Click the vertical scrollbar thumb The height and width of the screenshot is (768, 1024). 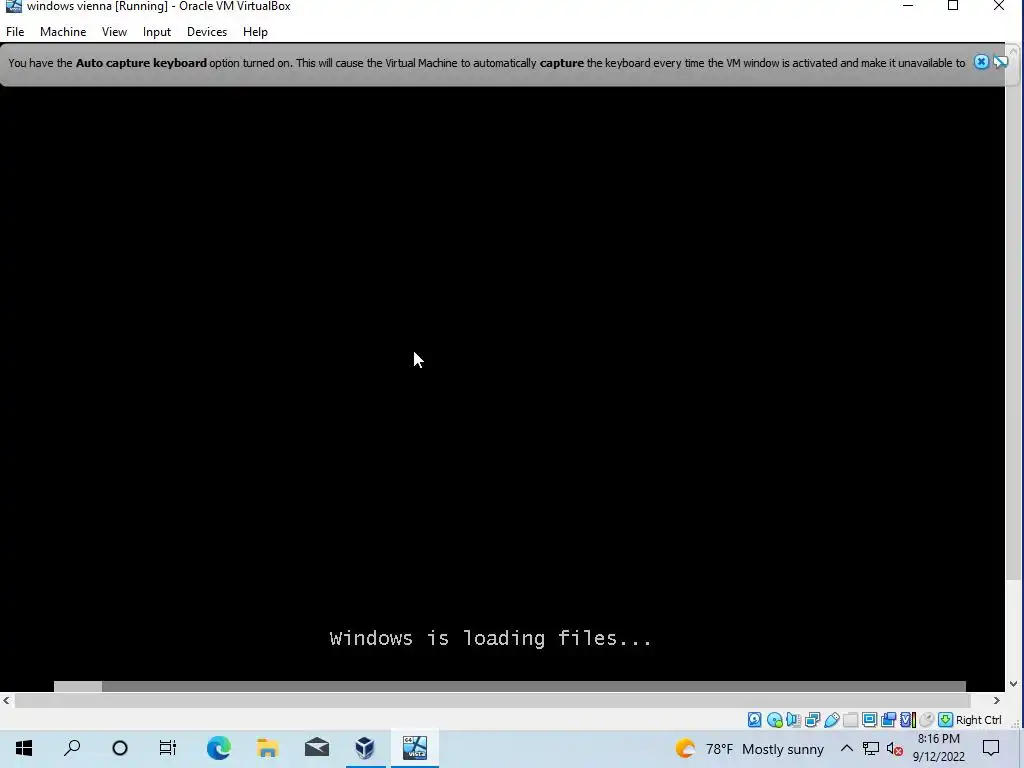(x=1013, y=317)
